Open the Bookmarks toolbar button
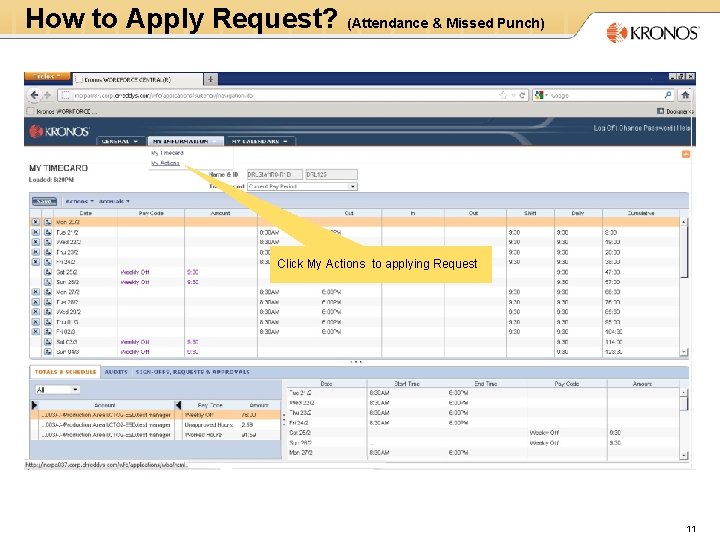The image size is (720, 540). (x=675, y=111)
